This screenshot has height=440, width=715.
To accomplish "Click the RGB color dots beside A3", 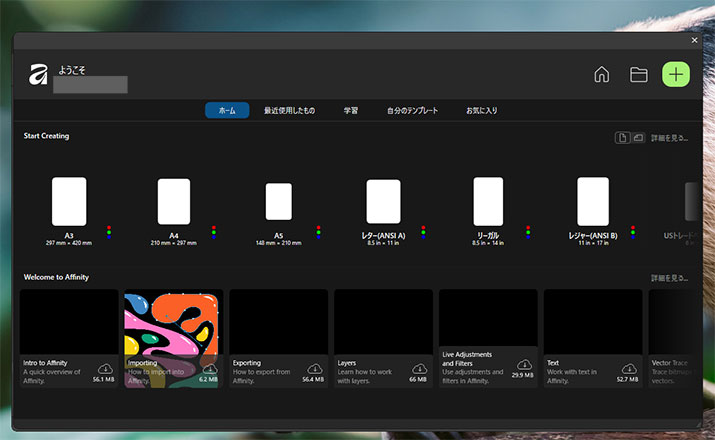I will coord(109,232).
